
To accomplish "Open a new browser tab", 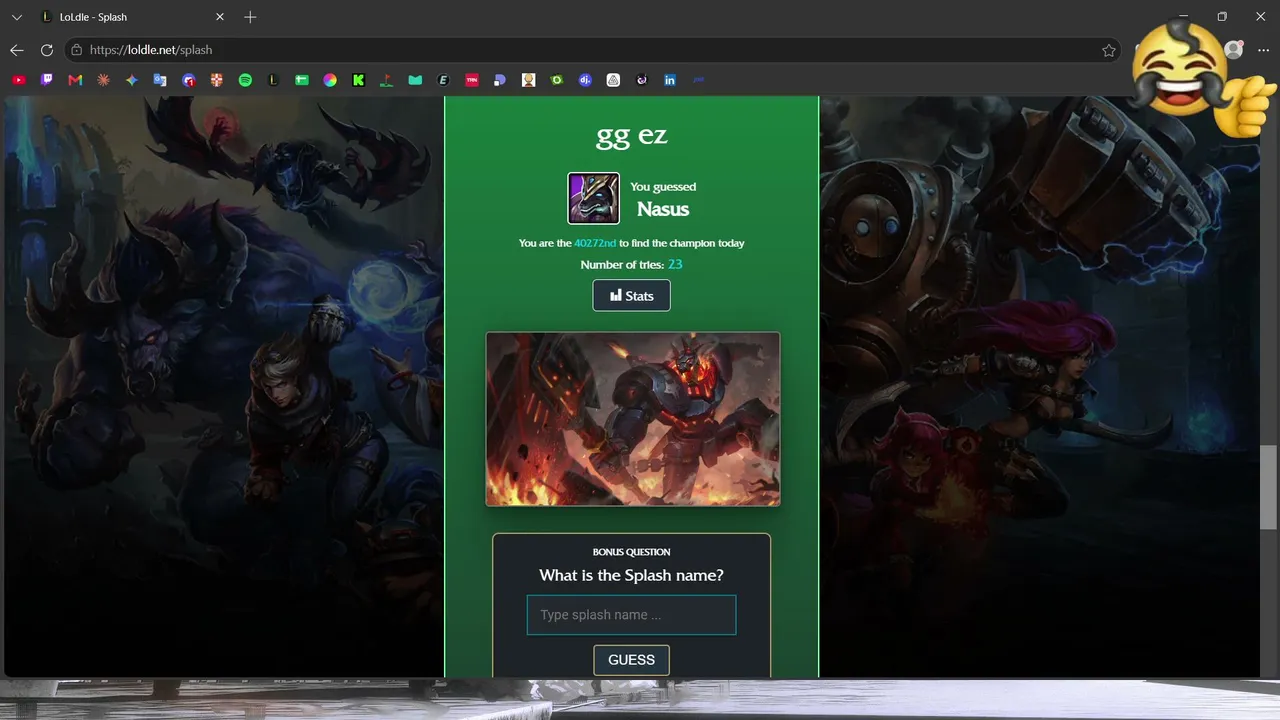I will click(250, 17).
